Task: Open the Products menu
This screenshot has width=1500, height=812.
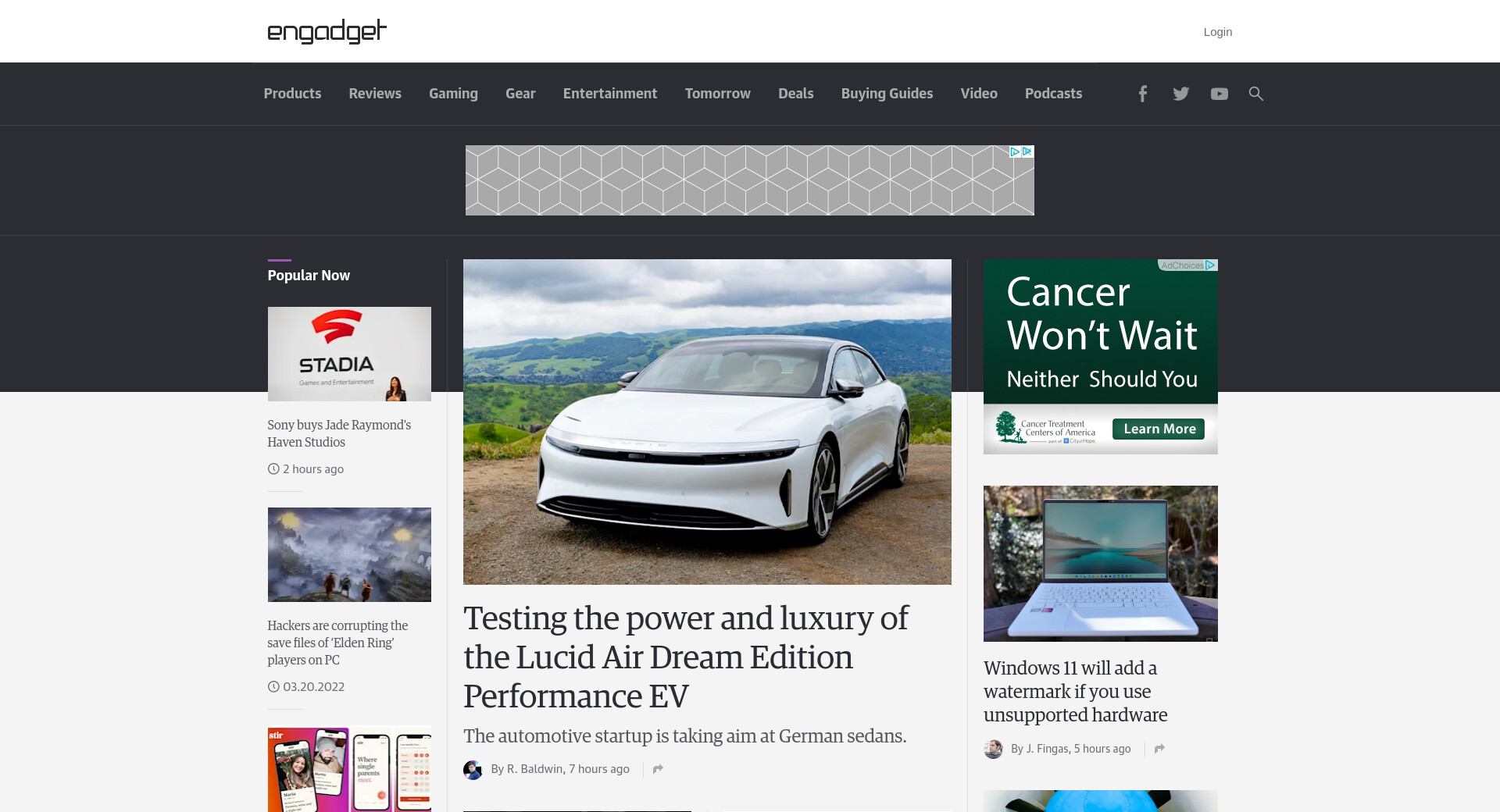Action: 292,94
